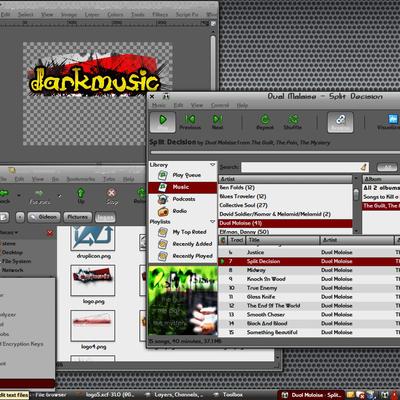Open the Recently Added playlist
The height and width of the screenshot is (400, 400).
pos(183,244)
